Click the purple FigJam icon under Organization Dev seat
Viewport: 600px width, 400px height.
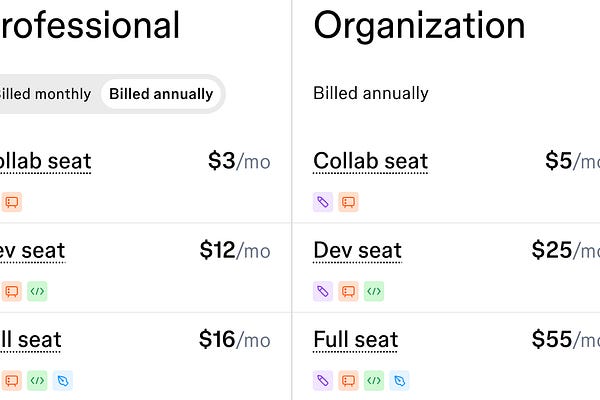tap(323, 291)
